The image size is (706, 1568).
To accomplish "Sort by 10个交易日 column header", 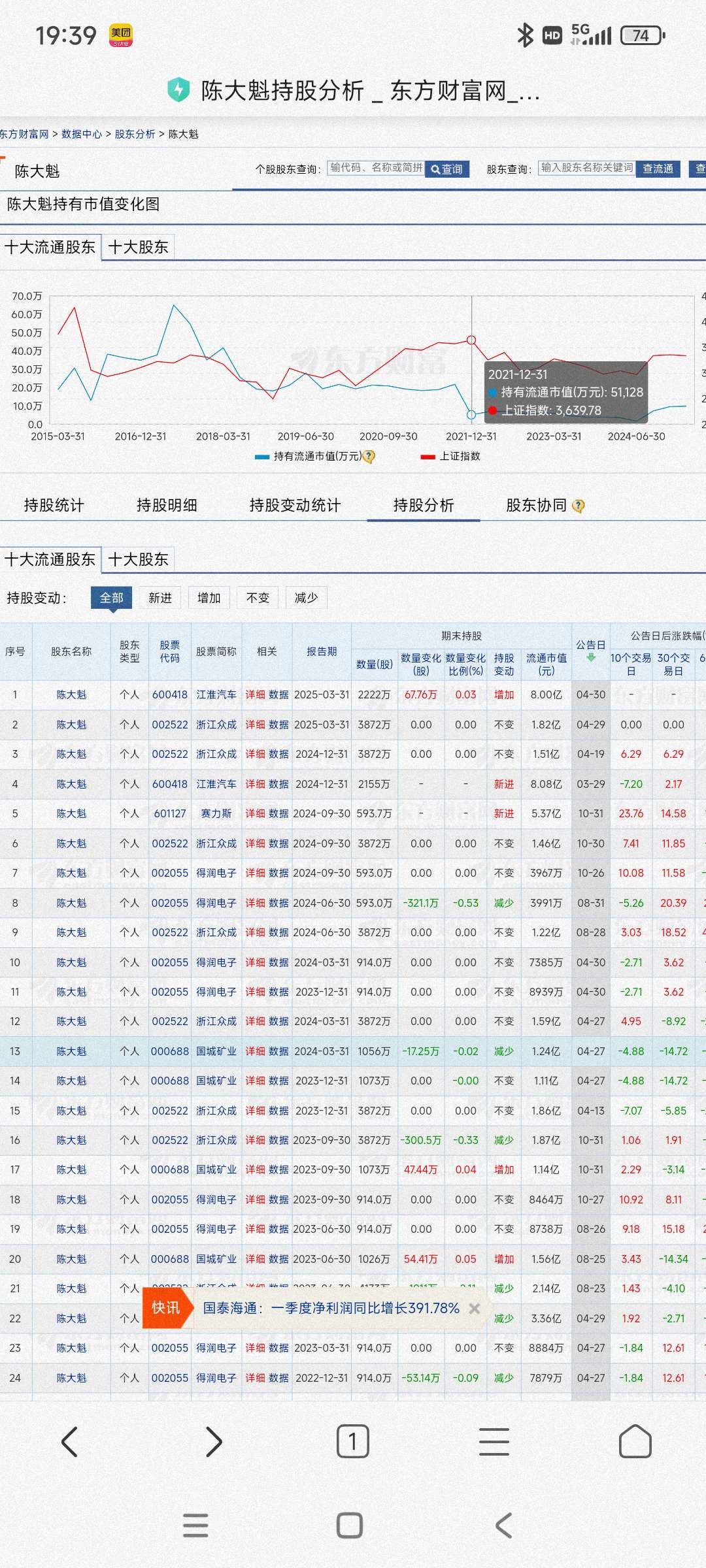I will (631, 664).
